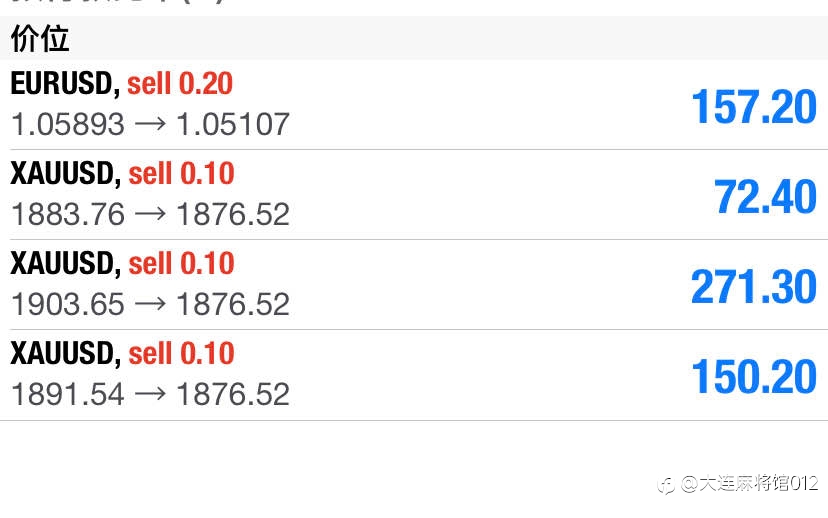The image size is (828, 518).
Task: Open the @大连麻将馆012 watermark handle
Action: click(x=750, y=483)
